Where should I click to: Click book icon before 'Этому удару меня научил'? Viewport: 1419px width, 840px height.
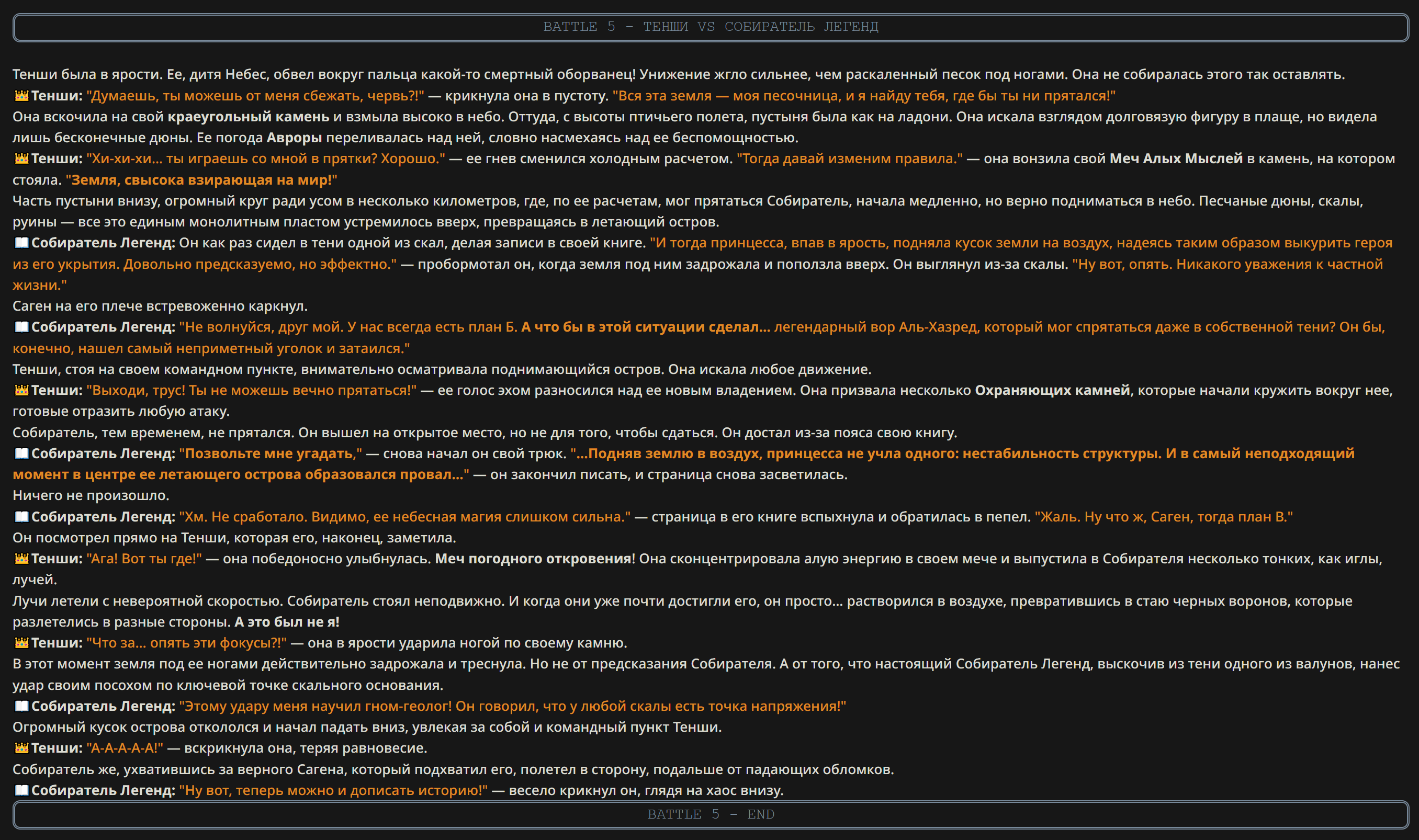point(21,707)
